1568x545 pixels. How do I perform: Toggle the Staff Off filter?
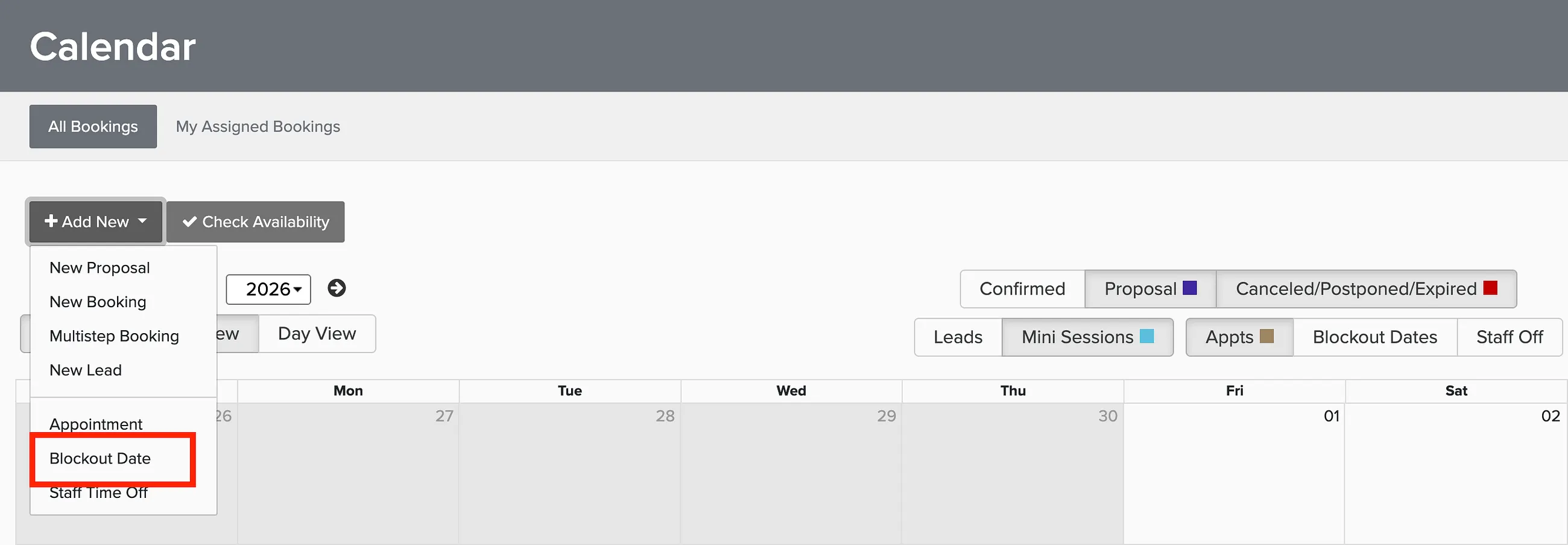pyautogui.click(x=1509, y=337)
